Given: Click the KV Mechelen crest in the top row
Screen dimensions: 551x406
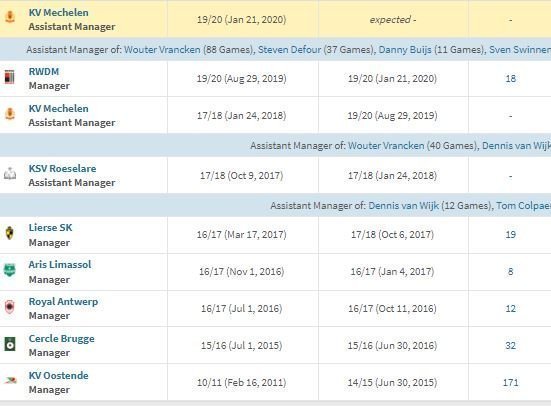Looking at the screenshot, I should 10,17.
